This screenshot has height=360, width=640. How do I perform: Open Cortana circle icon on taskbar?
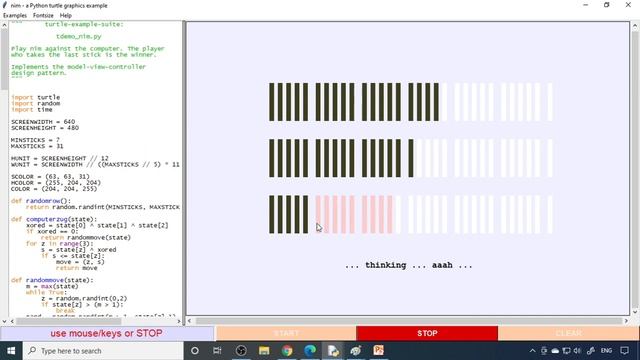point(195,351)
